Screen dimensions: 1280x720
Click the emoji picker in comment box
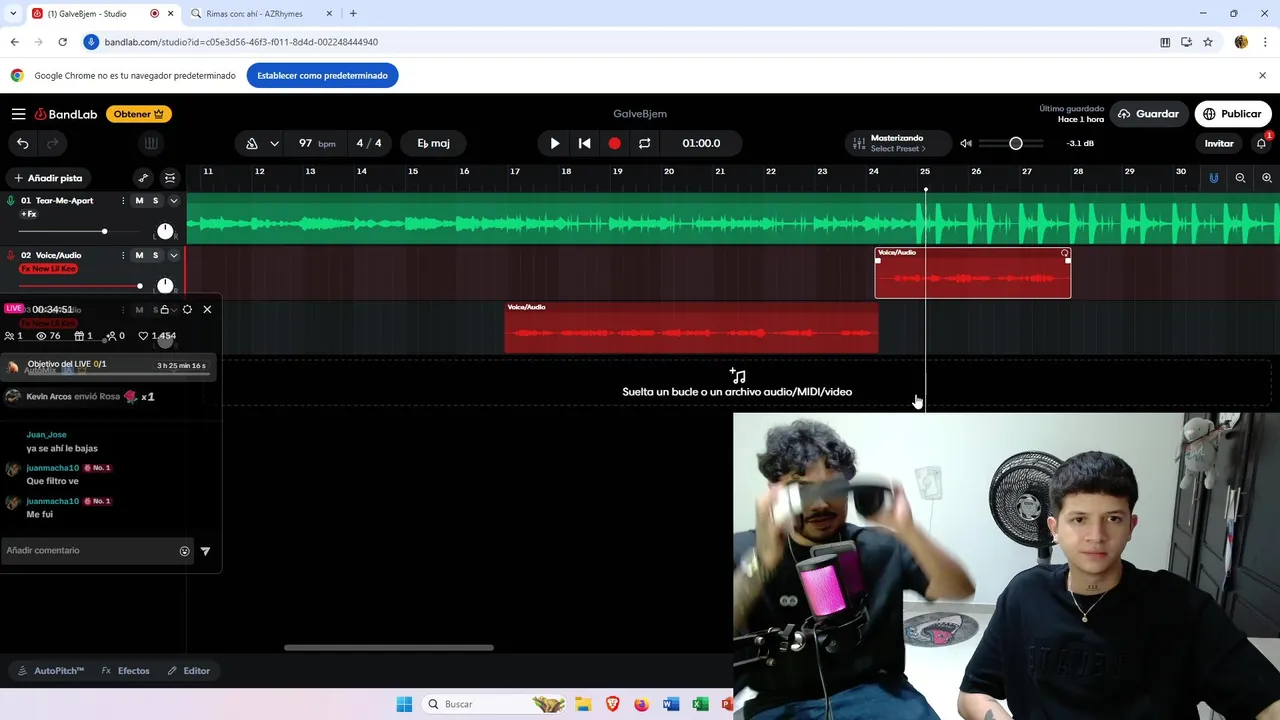(184, 551)
